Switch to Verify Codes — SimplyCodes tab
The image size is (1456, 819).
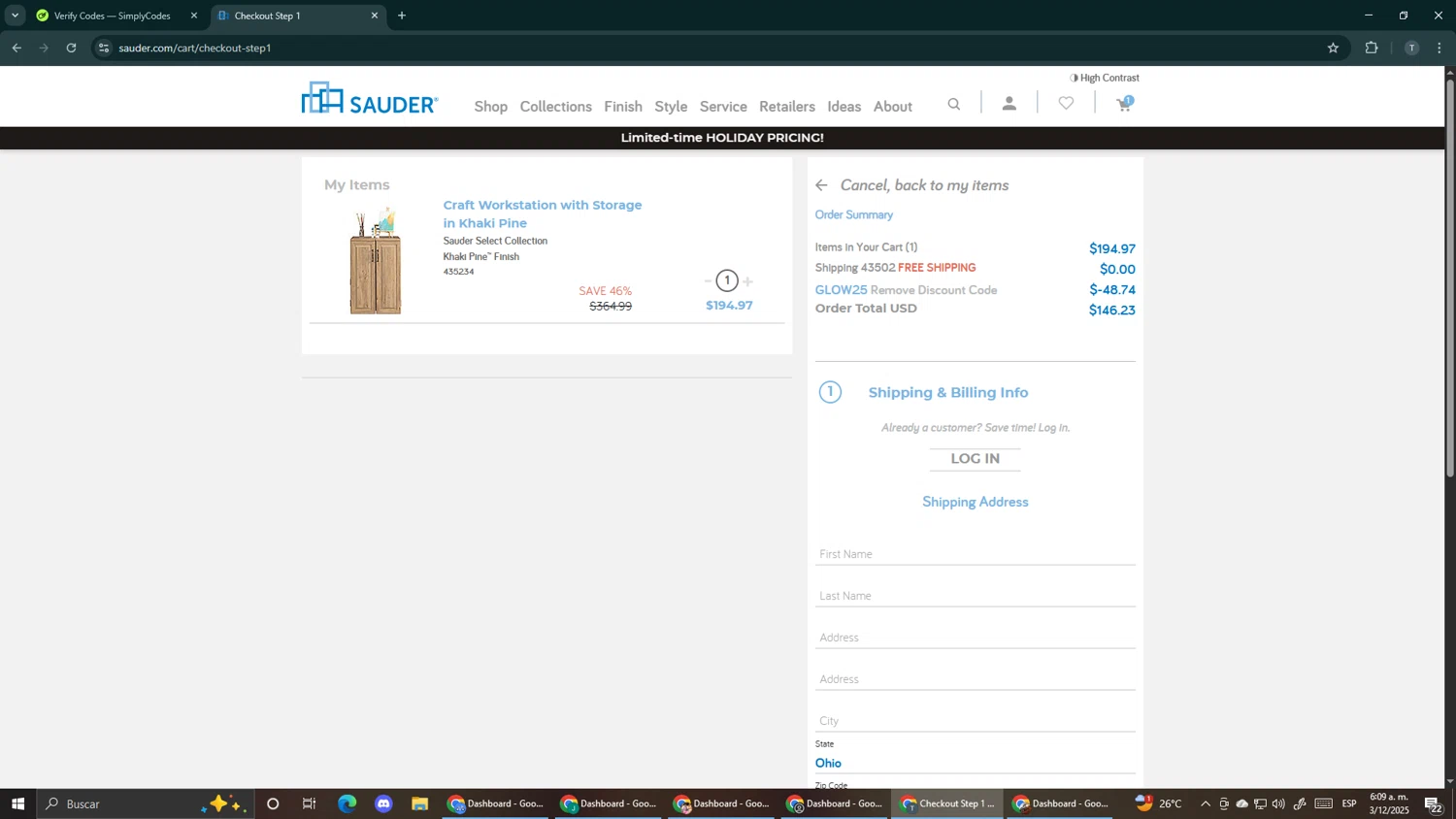tap(112, 16)
